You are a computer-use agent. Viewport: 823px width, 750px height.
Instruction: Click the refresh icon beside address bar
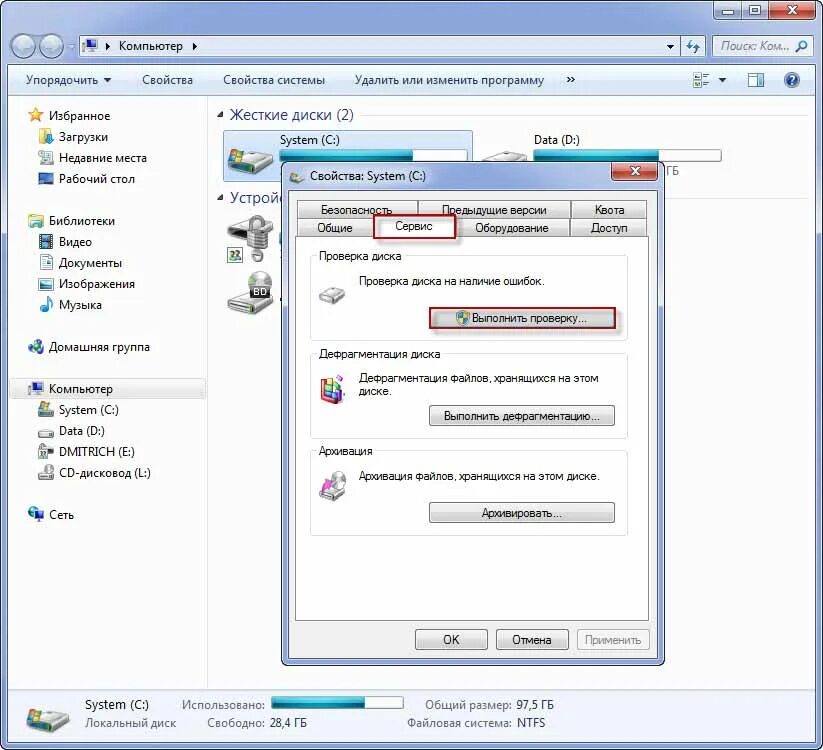click(x=693, y=46)
